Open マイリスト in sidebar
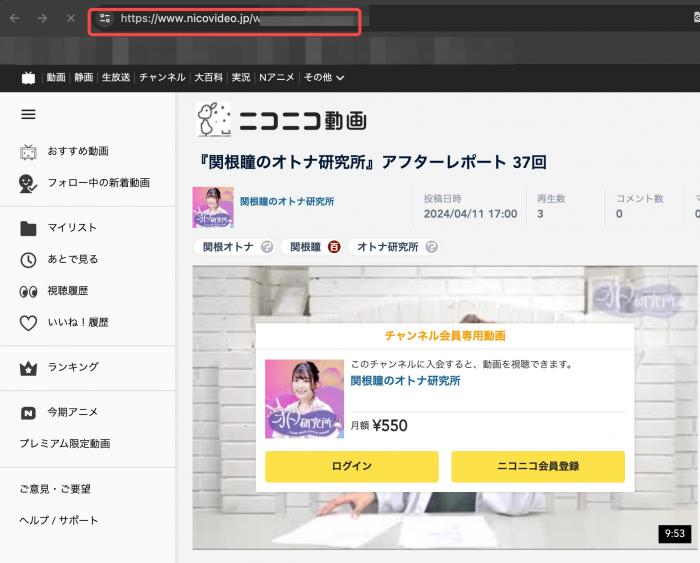The width and height of the screenshot is (700, 563). coord(72,228)
